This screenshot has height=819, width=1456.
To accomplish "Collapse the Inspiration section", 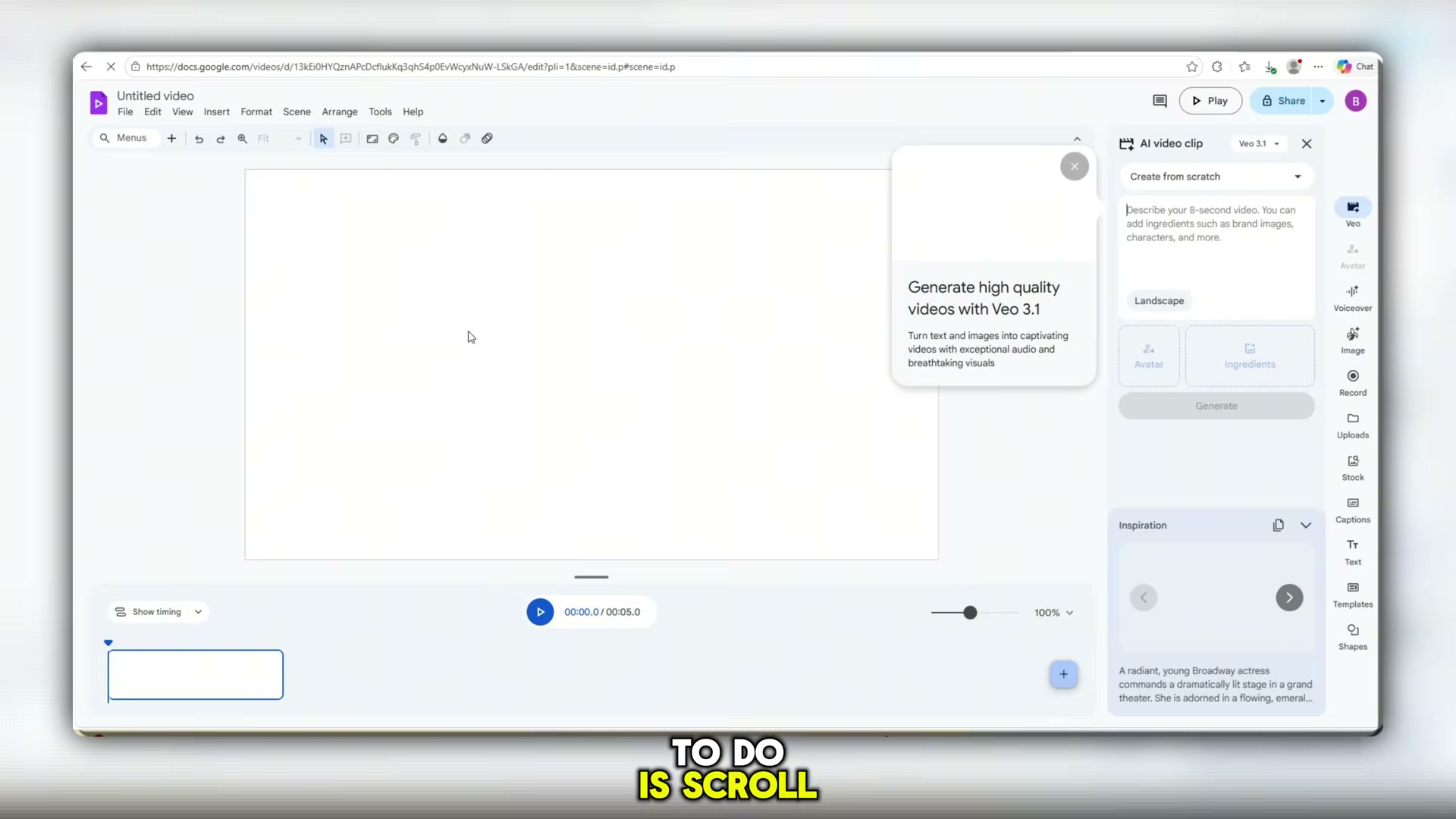I will (x=1306, y=525).
